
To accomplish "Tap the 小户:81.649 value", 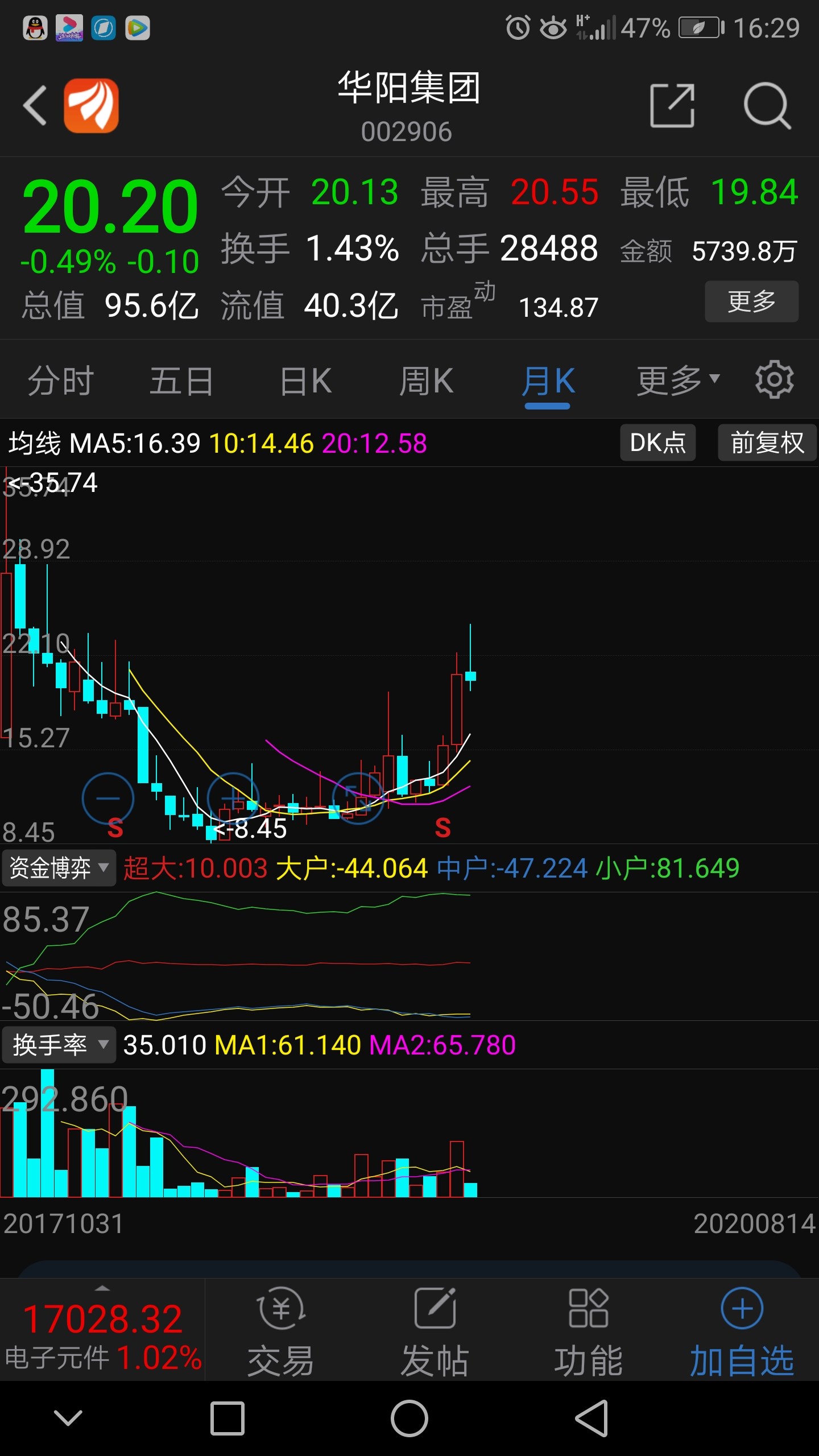I will coord(667,868).
